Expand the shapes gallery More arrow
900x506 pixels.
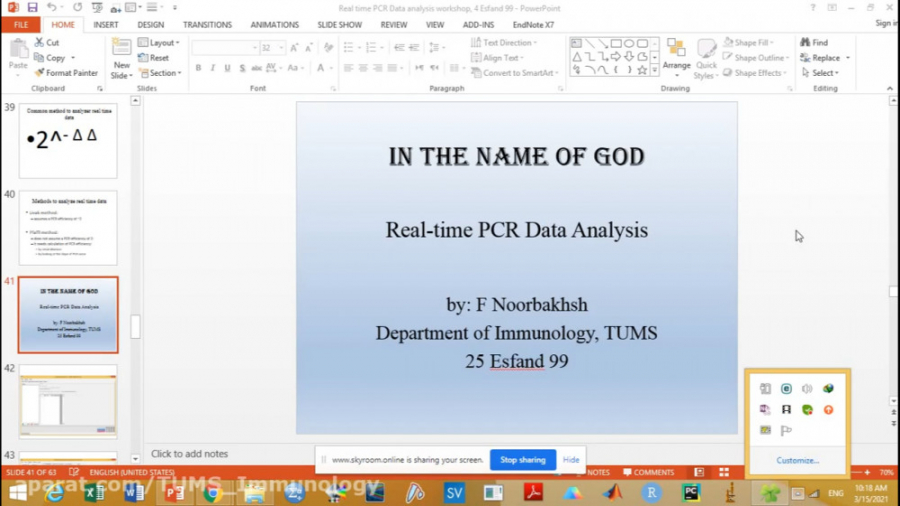[654, 70]
